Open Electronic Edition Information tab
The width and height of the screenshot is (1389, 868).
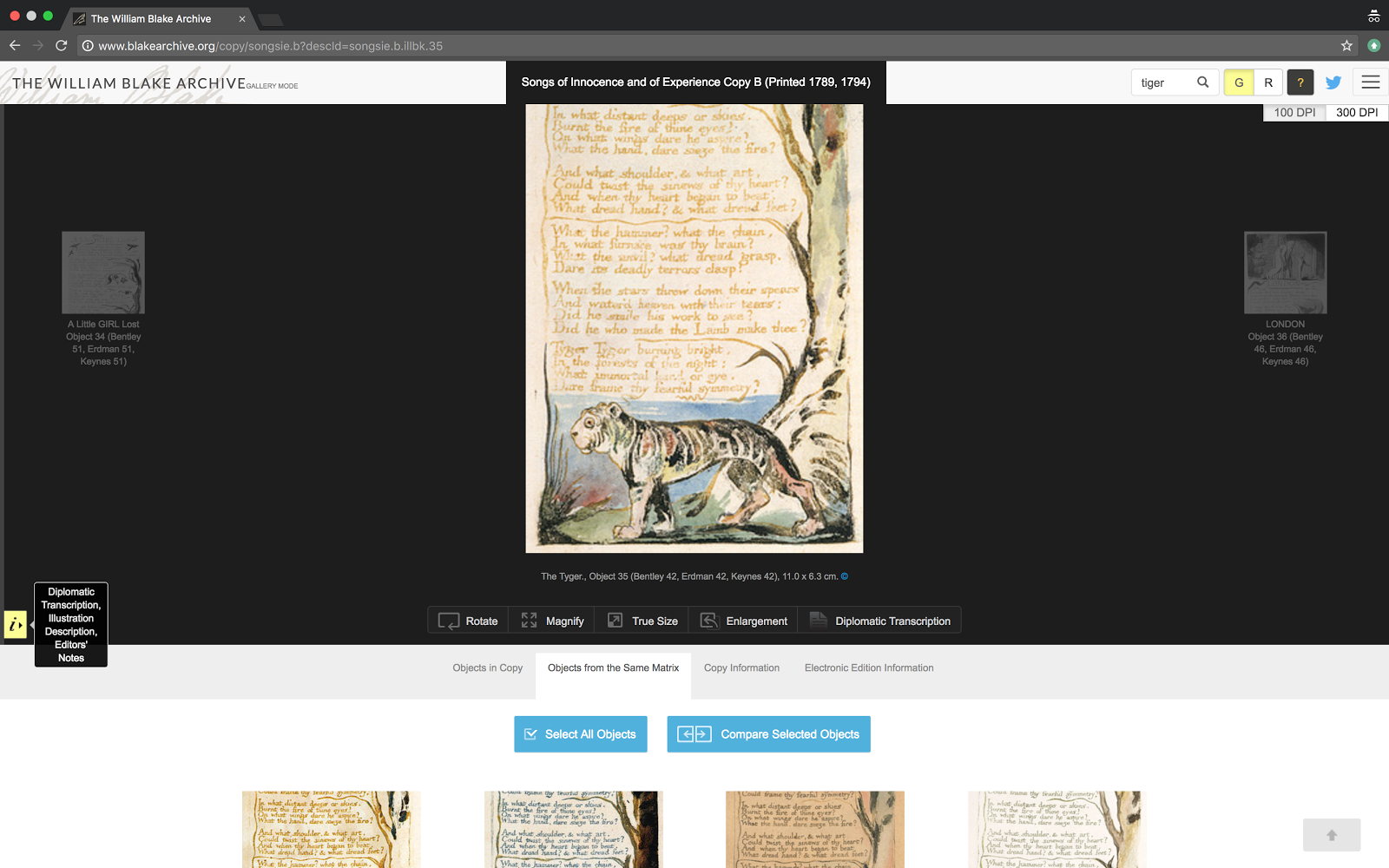pyautogui.click(x=869, y=668)
